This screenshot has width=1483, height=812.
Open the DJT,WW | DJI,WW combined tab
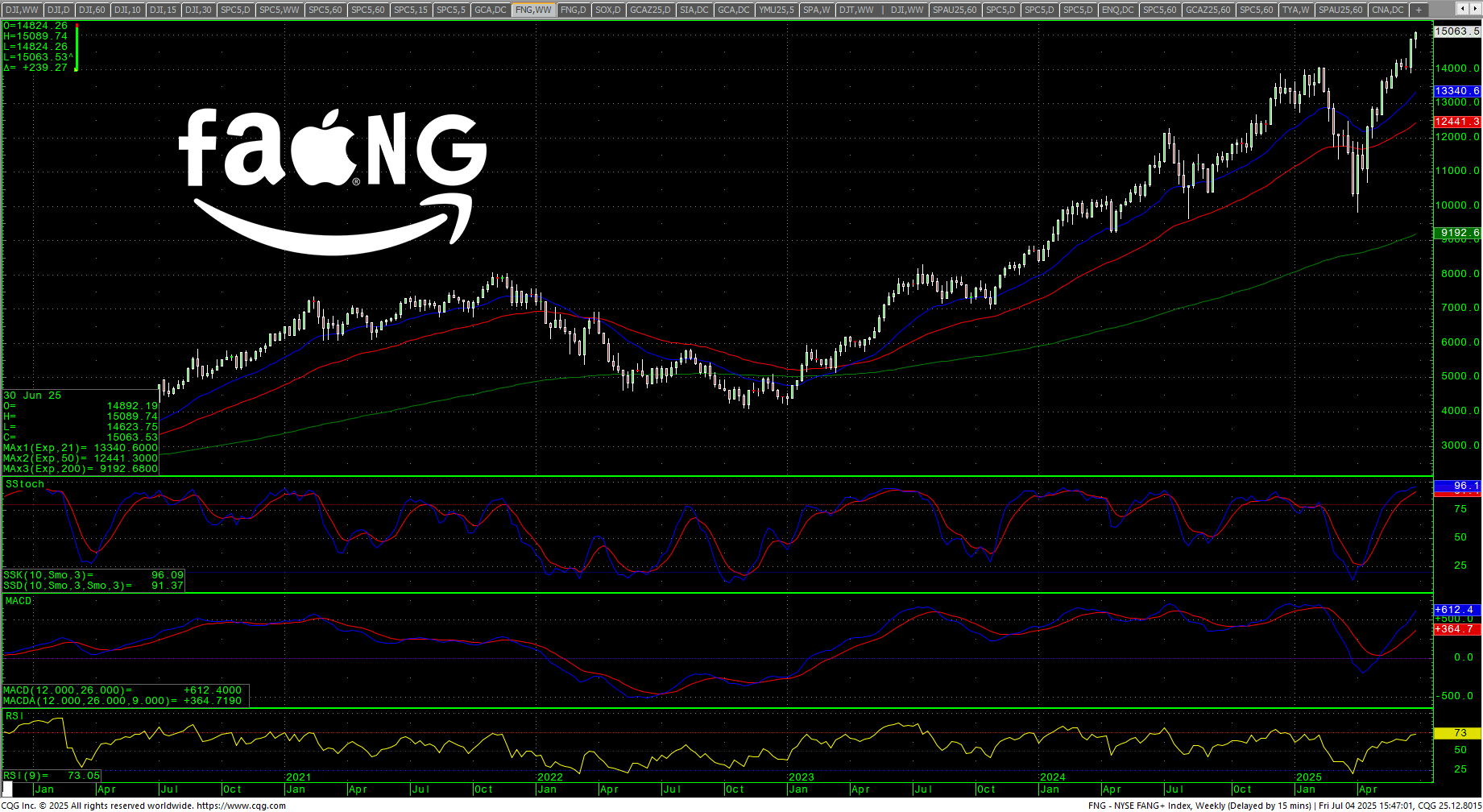tap(881, 10)
